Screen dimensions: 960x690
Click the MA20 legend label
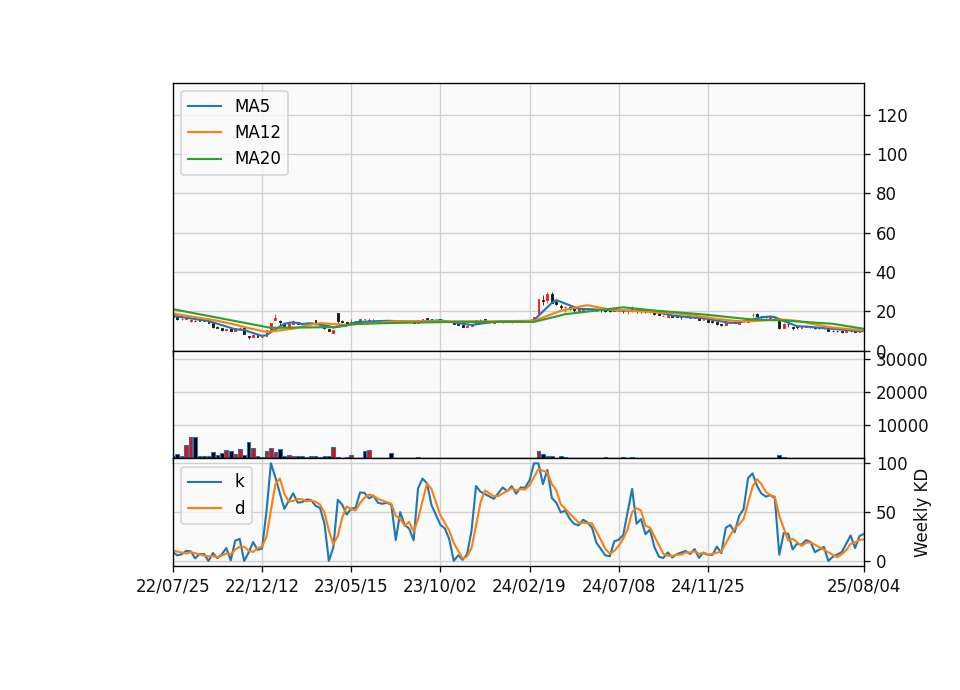[x=257, y=158]
